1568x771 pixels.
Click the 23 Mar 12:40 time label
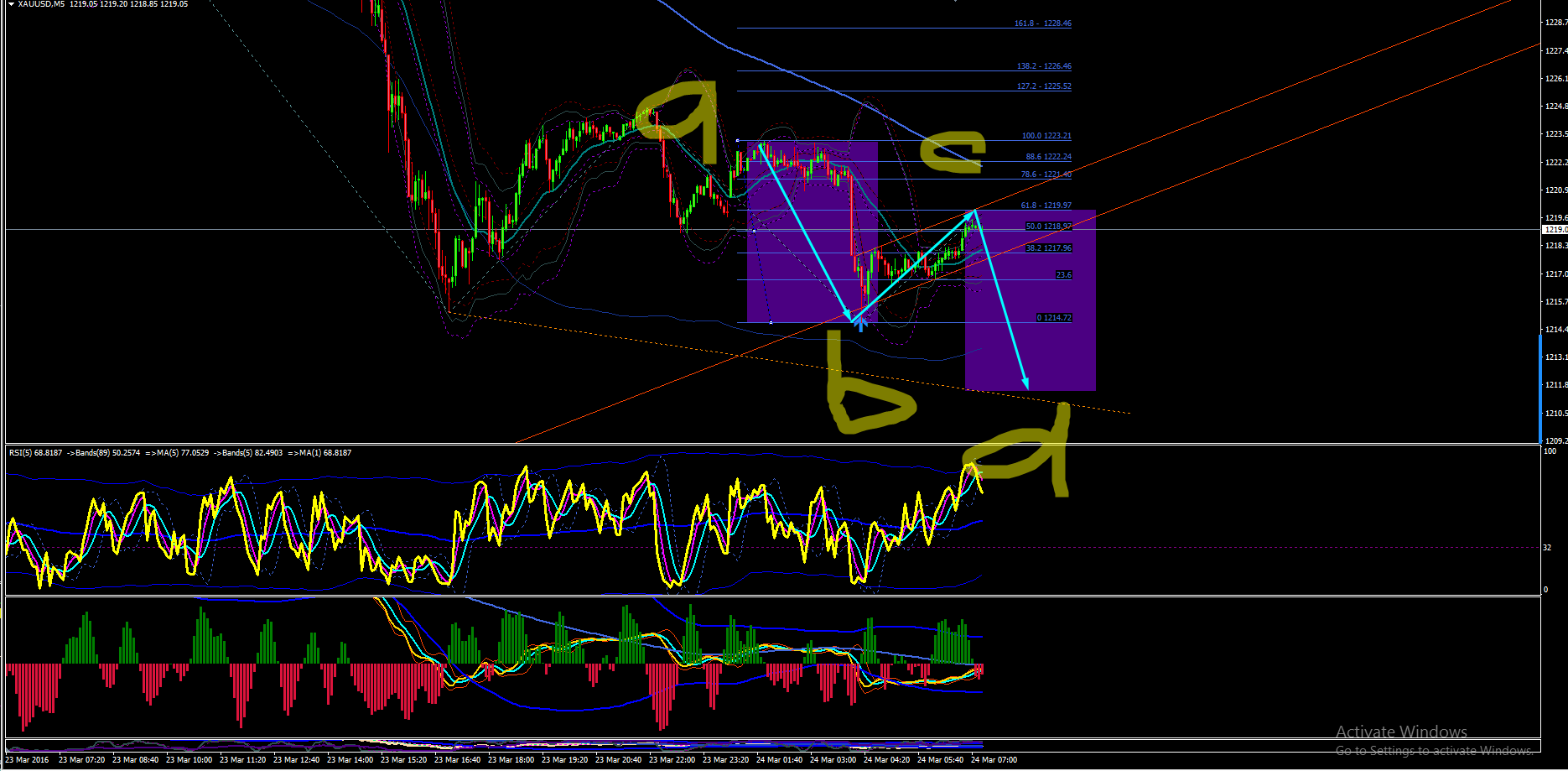296,760
